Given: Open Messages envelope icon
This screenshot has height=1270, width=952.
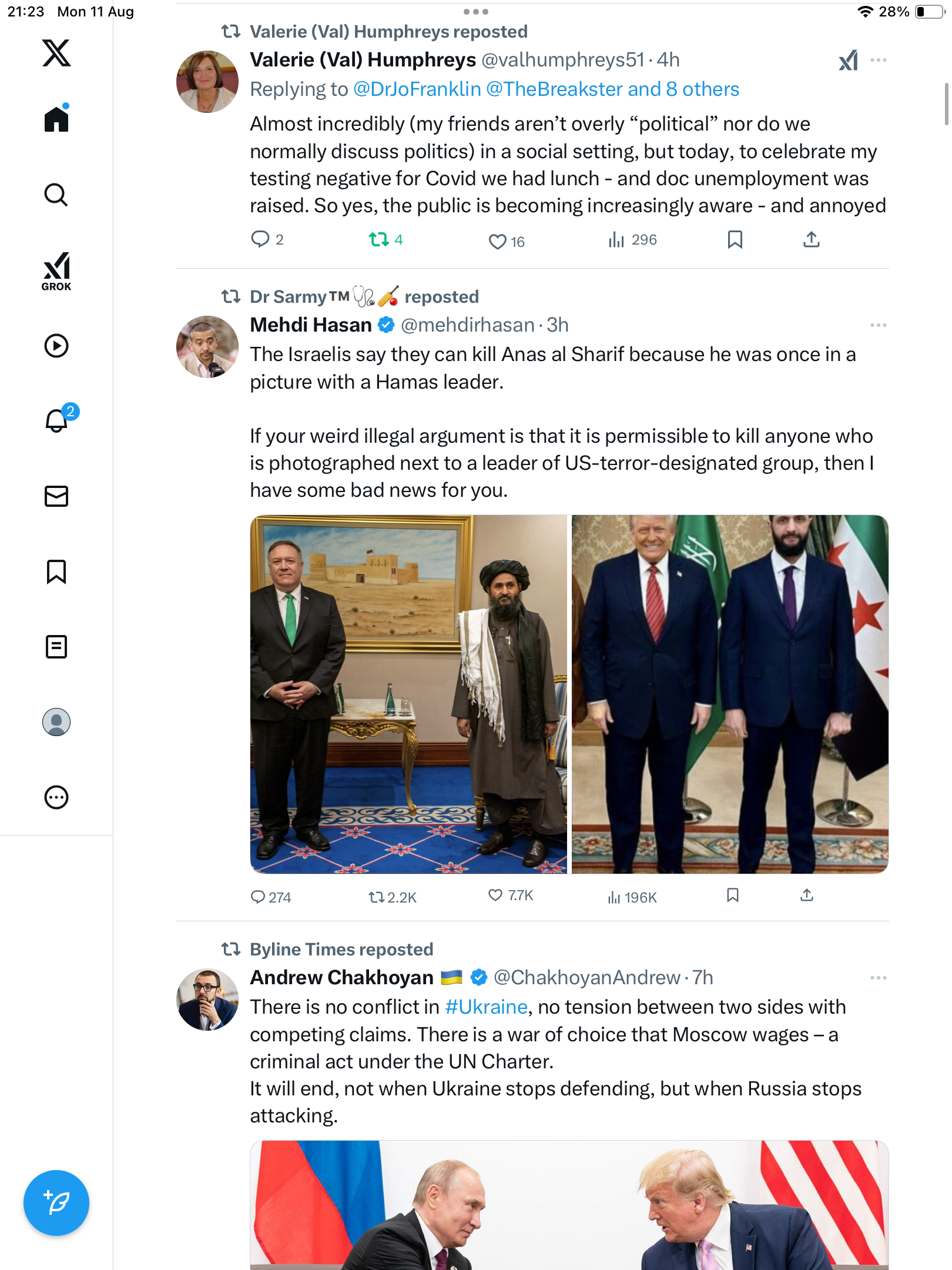Looking at the screenshot, I should [x=56, y=496].
